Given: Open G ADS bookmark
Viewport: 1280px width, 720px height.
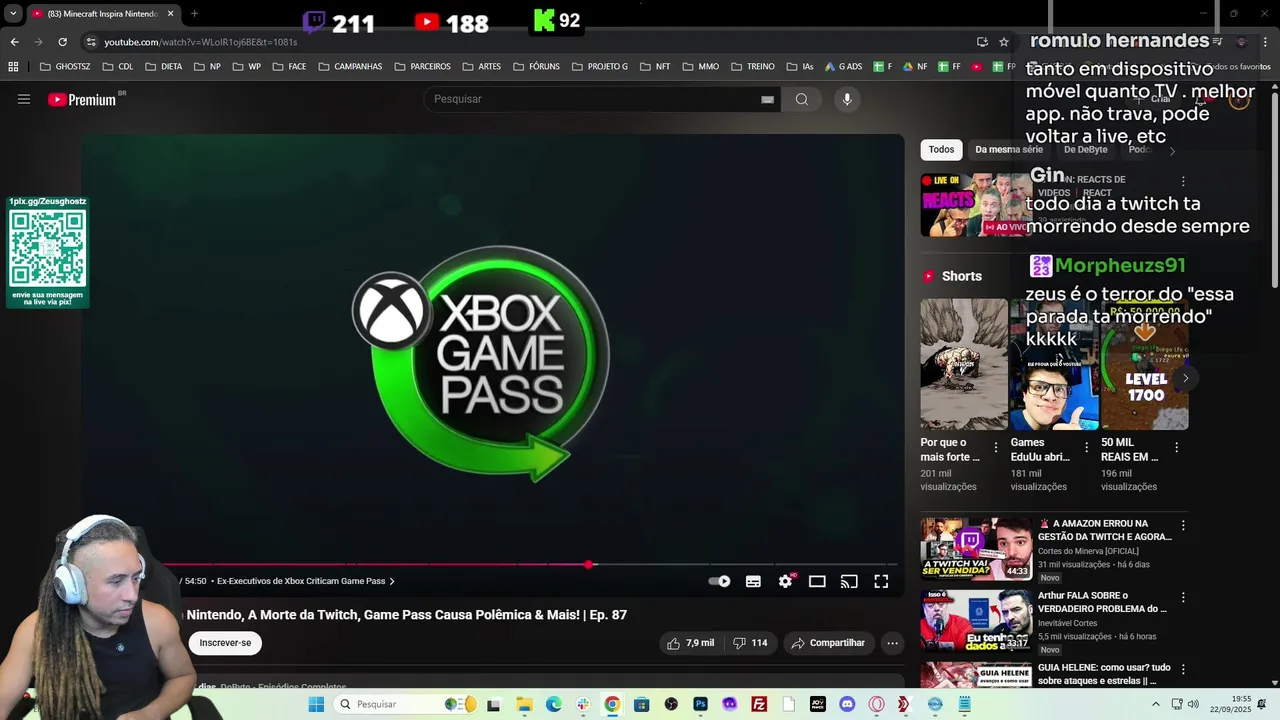Looking at the screenshot, I should pyautogui.click(x=843, y=66).
